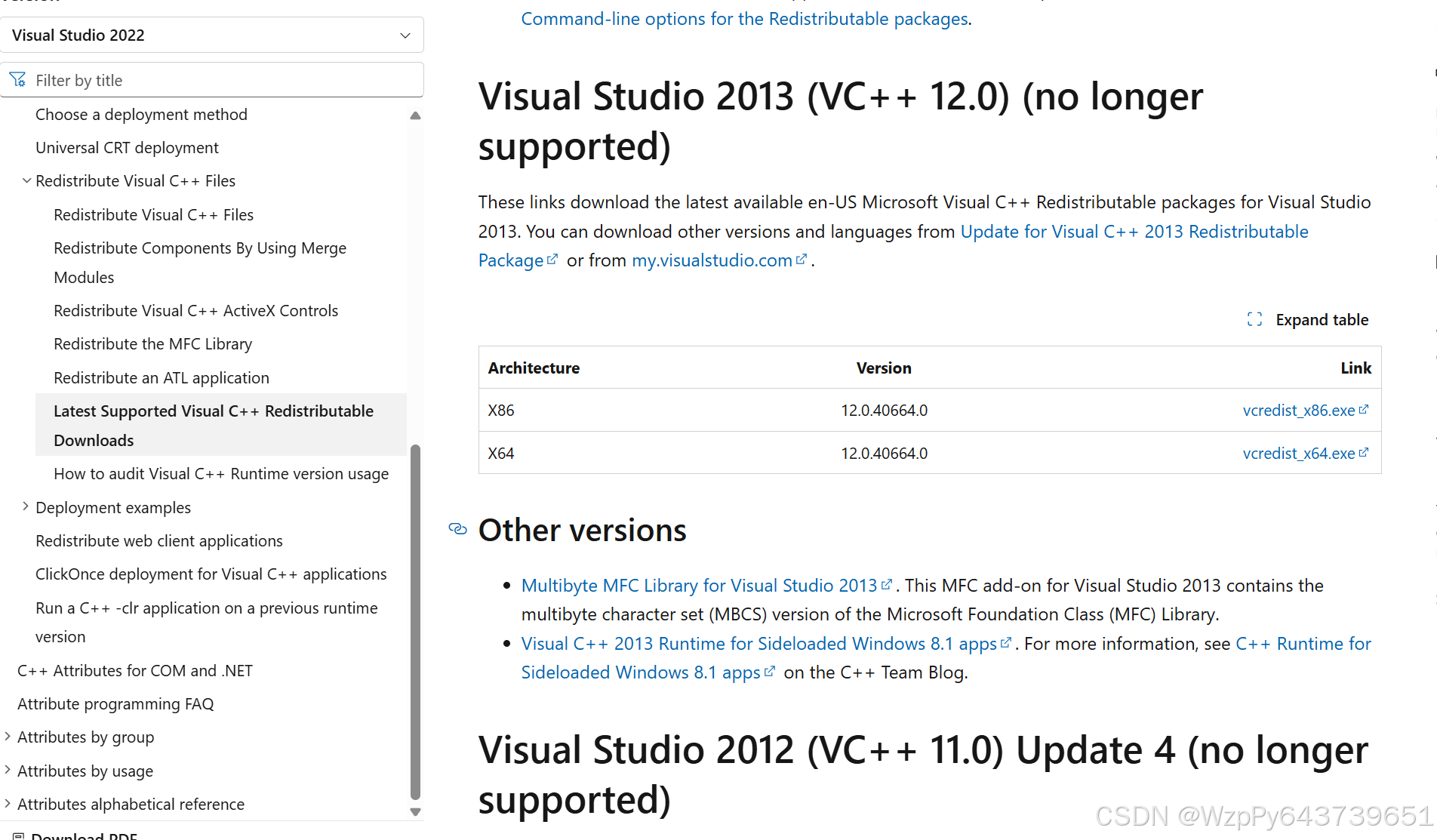Screen dimensions: 1437x840
Task: Select Latest Supported Visual C++ Redistributable Downloads
Action: 220,425
